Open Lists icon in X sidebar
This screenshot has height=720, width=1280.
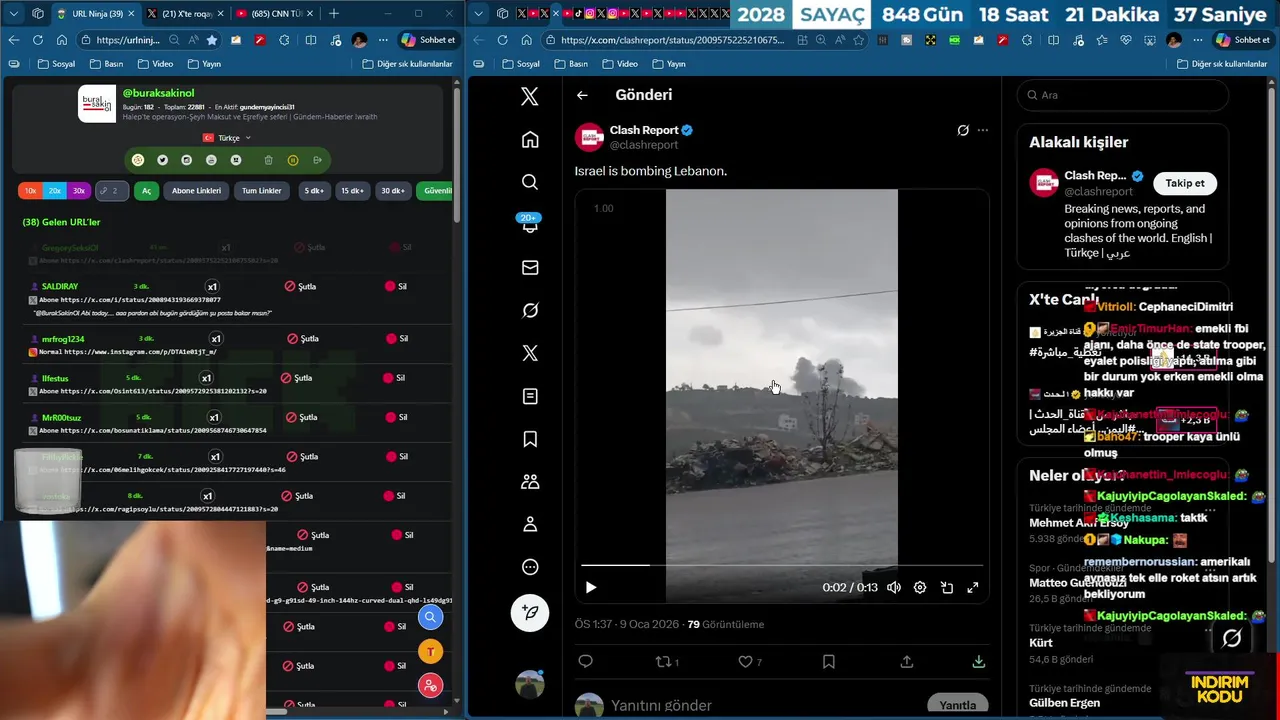(530, 396)
